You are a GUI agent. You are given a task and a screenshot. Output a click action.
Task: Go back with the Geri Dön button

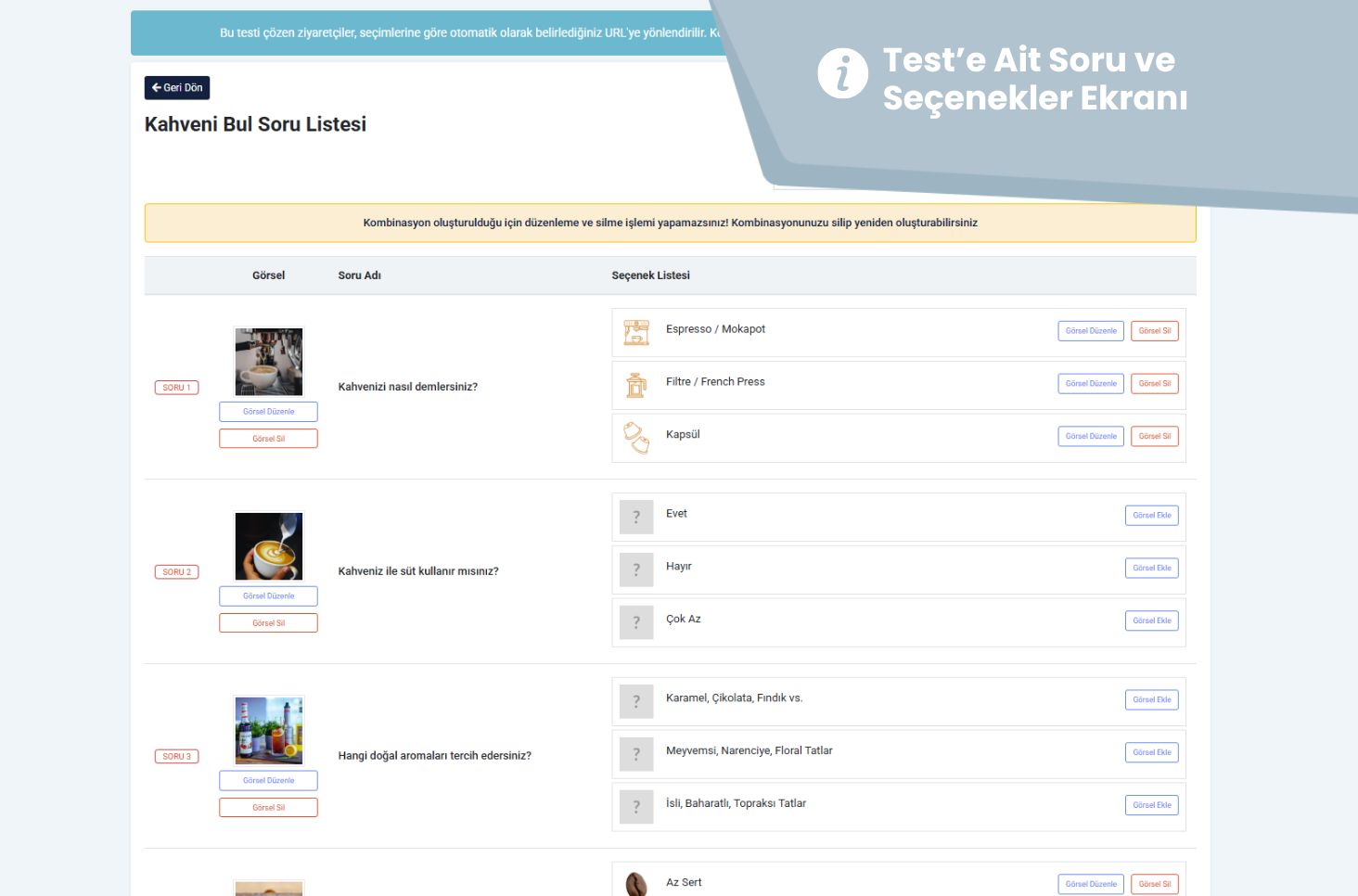tap(177, 88)
